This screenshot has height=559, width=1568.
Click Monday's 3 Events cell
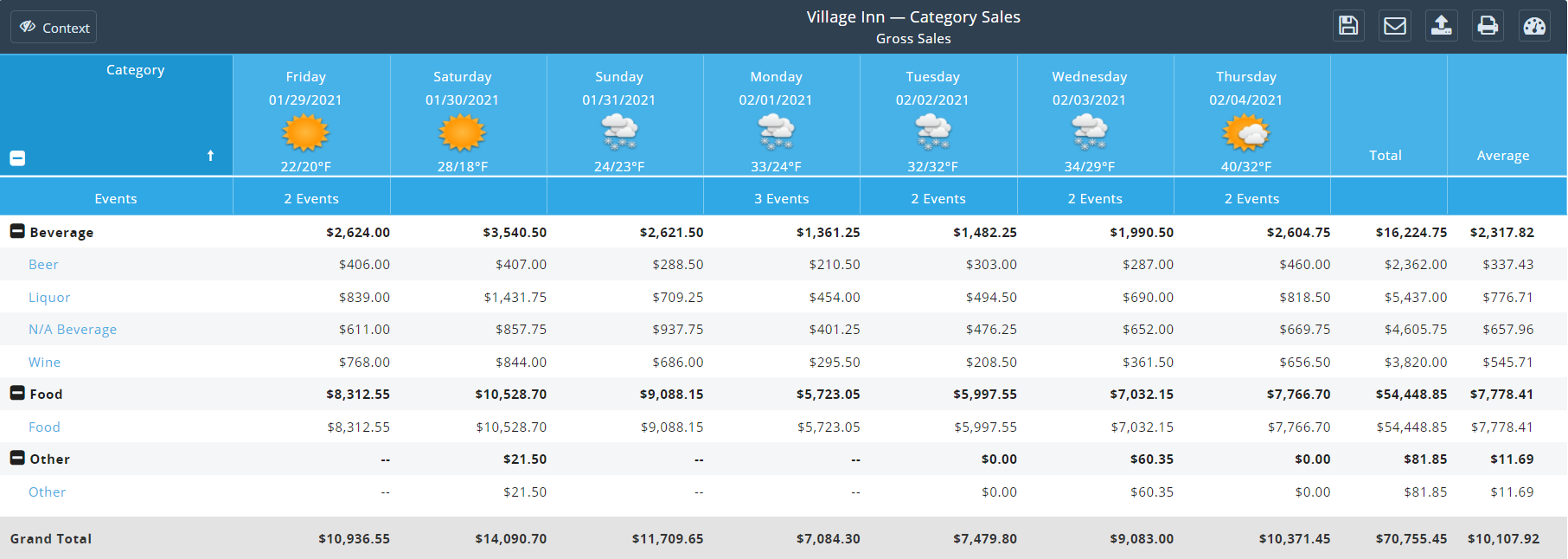click(781, 199)
